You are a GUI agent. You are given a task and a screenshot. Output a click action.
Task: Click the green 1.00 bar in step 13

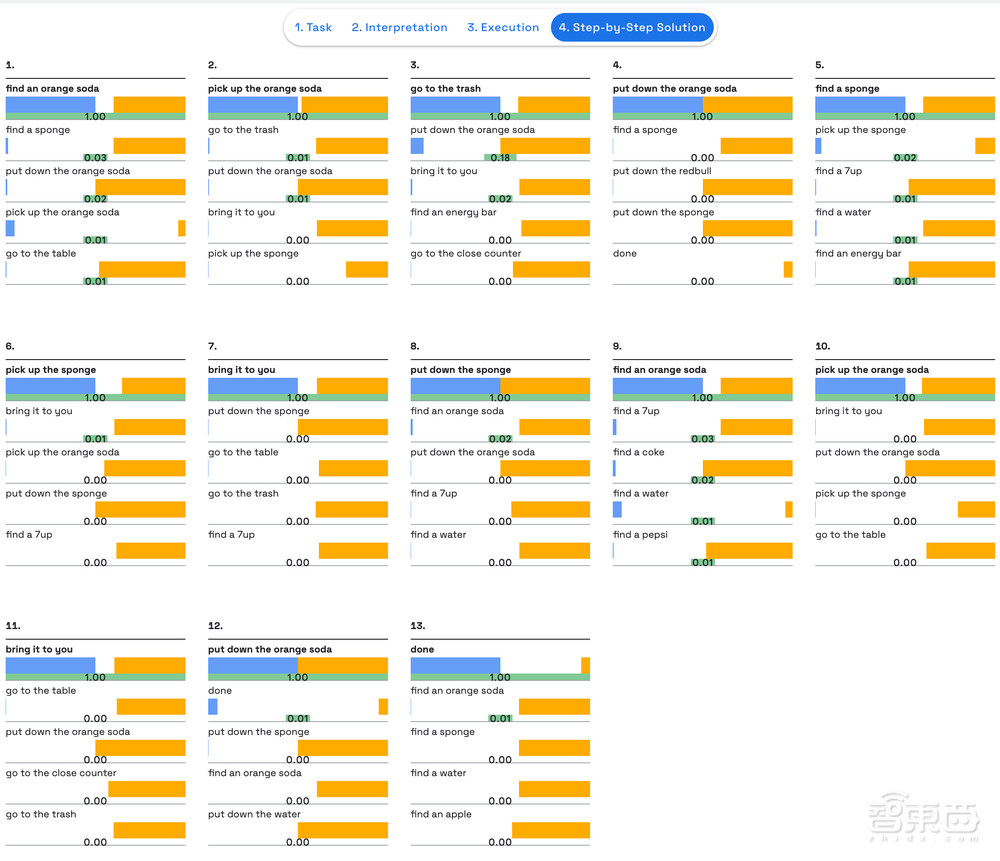pos(500,677)
